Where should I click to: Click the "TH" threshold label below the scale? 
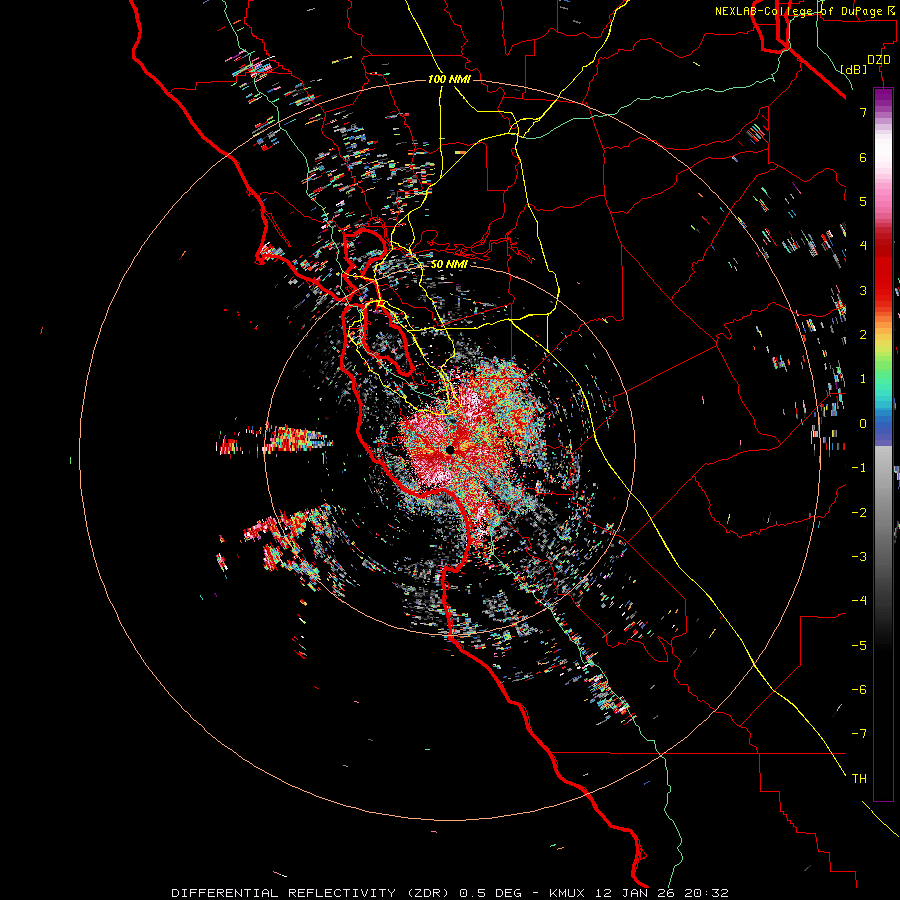coord(859,779)
